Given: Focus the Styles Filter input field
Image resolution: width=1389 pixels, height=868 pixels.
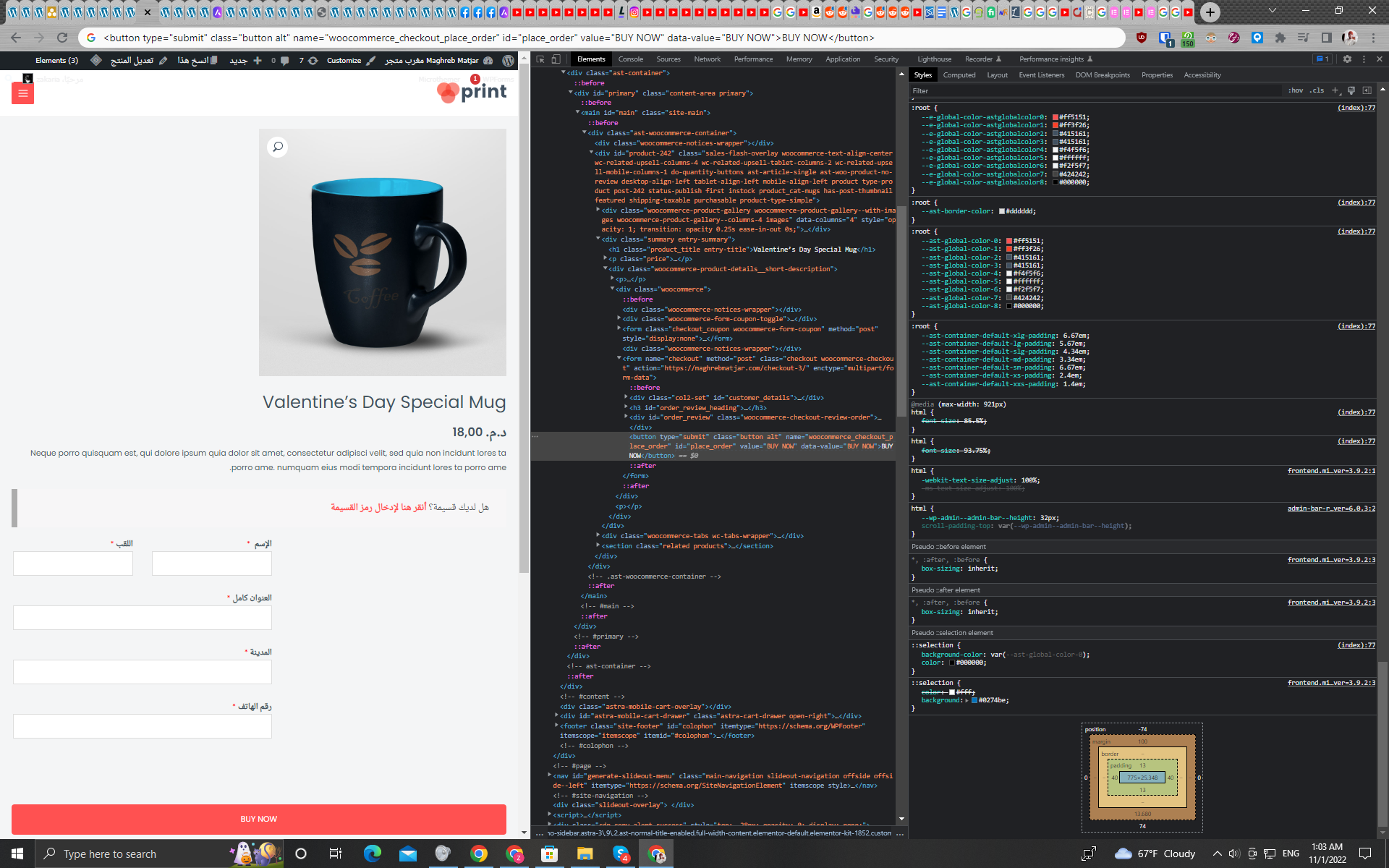Looking at the screenshot, I should tap(1096, 91).
